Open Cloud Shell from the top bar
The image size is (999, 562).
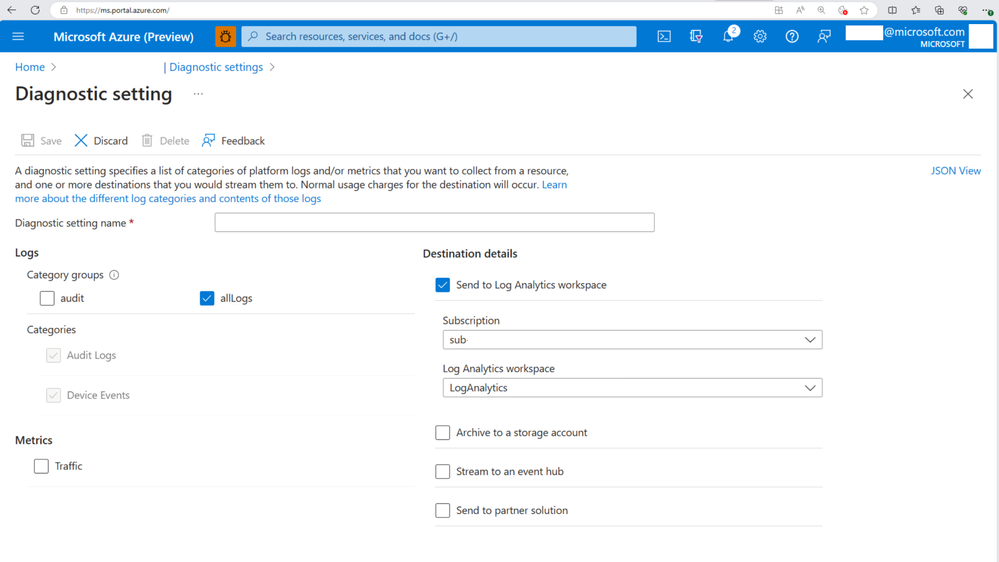click(664, 36)
